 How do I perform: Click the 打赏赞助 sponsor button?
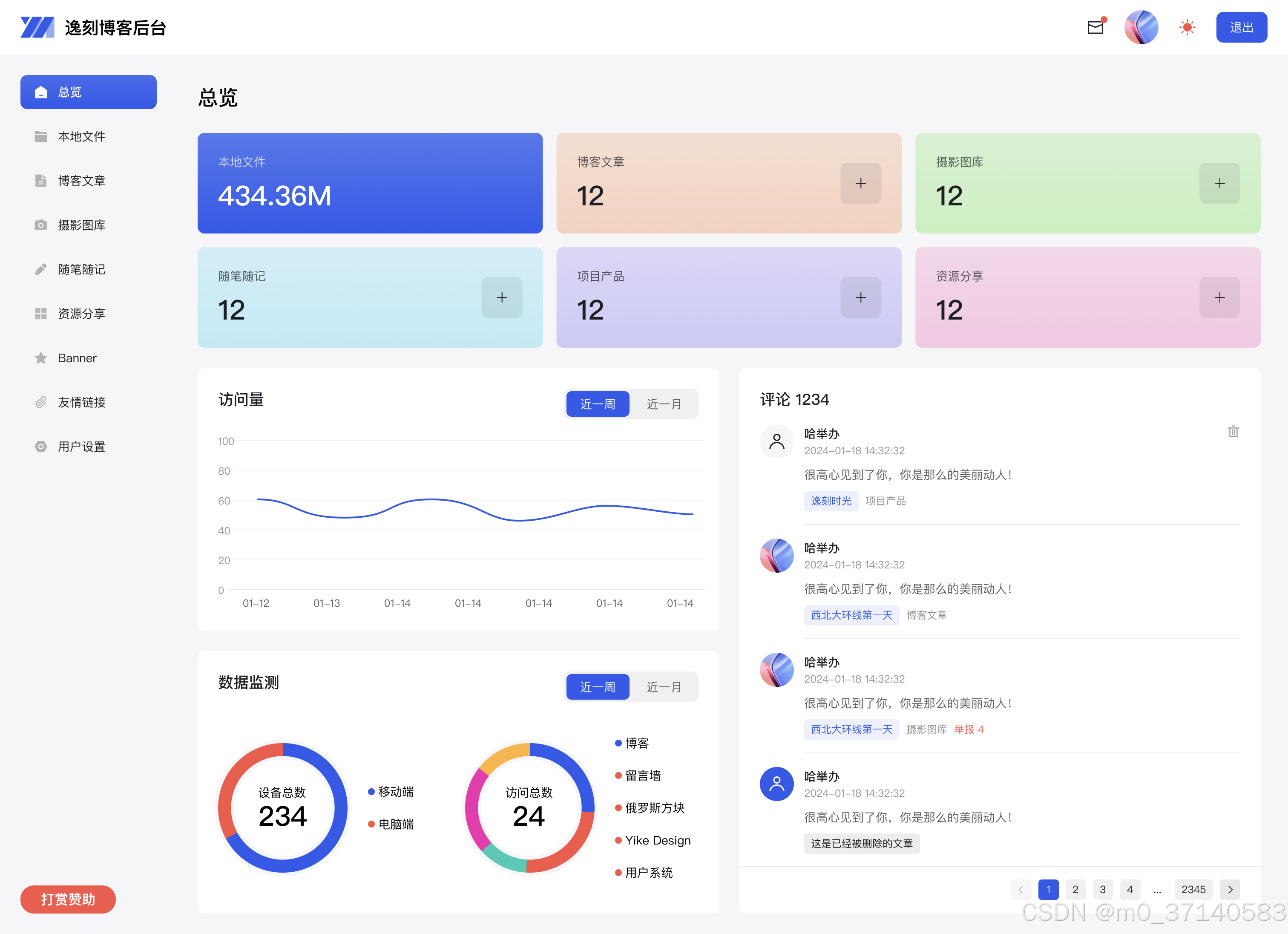pyautogui.click(x=68, y=899)
